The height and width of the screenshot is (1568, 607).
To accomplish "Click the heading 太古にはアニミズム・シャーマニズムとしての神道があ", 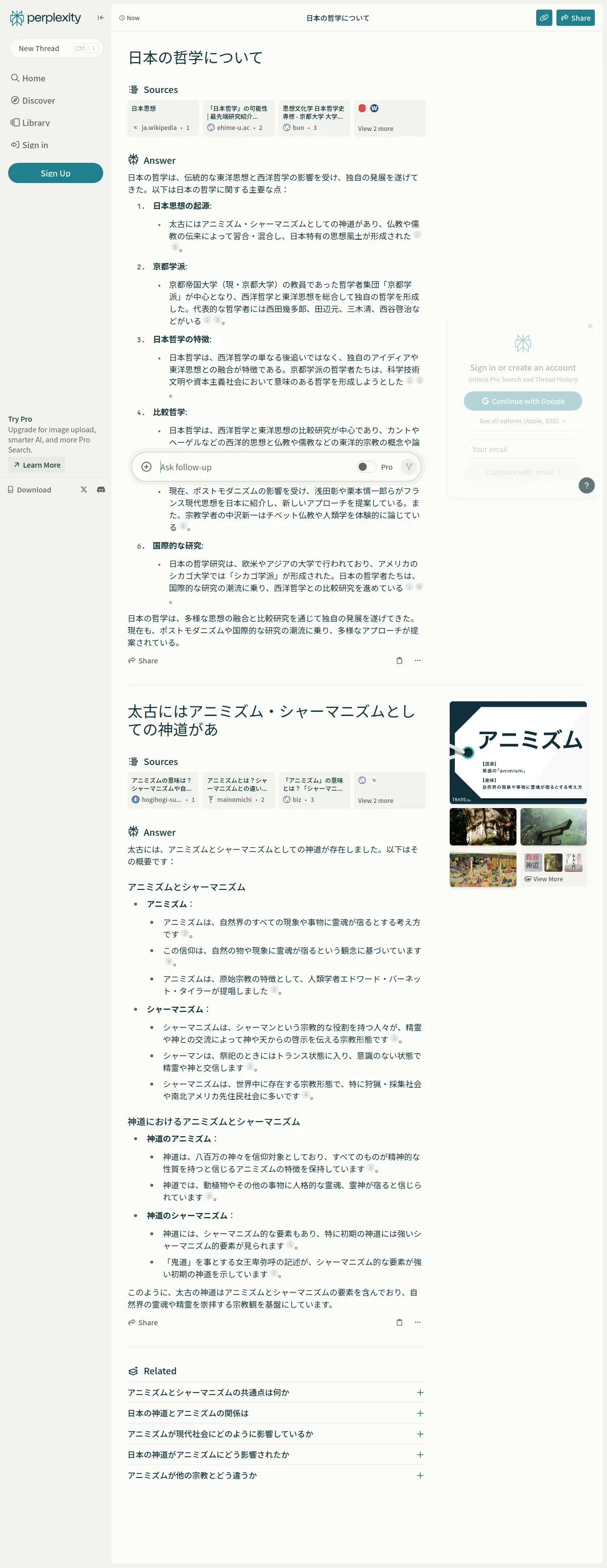I will pos(272,720).
